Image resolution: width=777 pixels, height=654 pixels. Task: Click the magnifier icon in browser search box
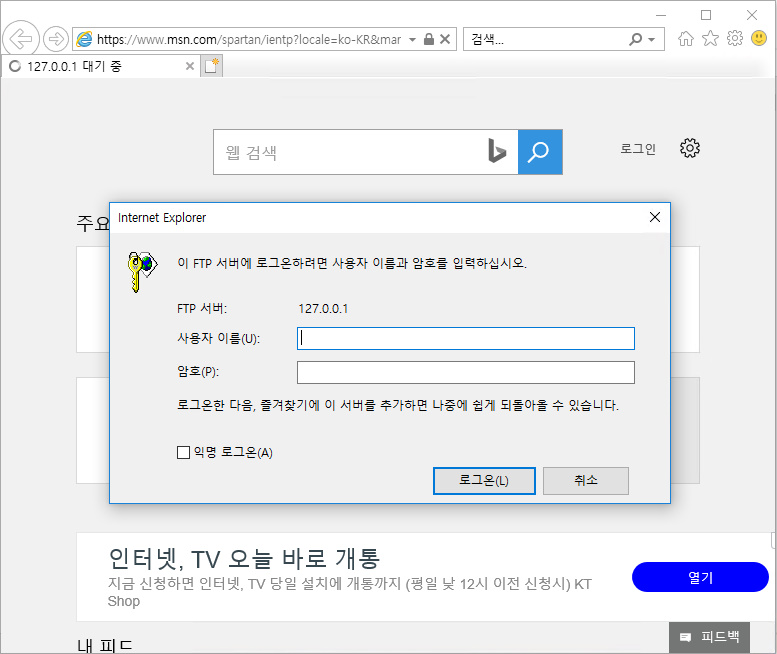pyautogui.click(x=636, y=39)
